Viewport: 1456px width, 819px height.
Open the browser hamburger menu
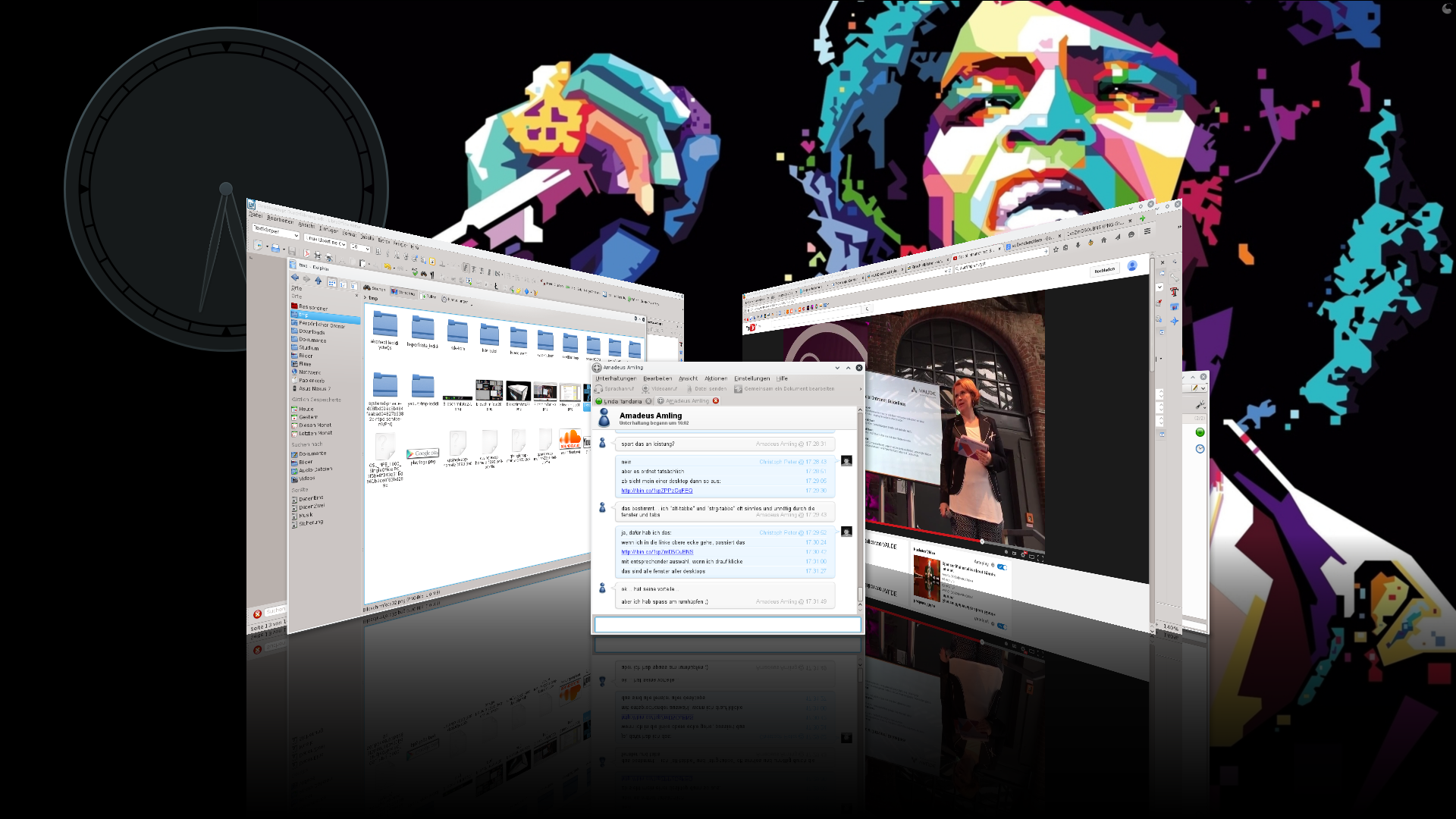tap(1147, 231)
